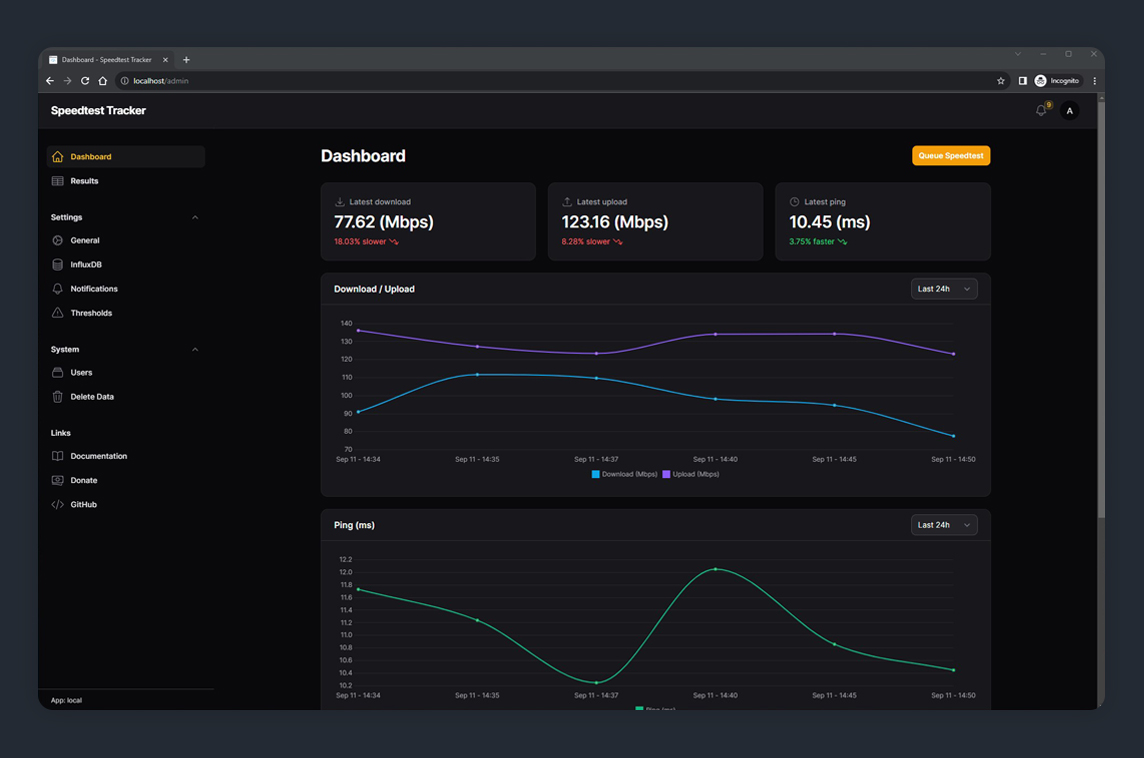The height and width of the screenshot is (758, 1144).
Task: Open the browser tab search chevron
Action: tap(1018, 54)
